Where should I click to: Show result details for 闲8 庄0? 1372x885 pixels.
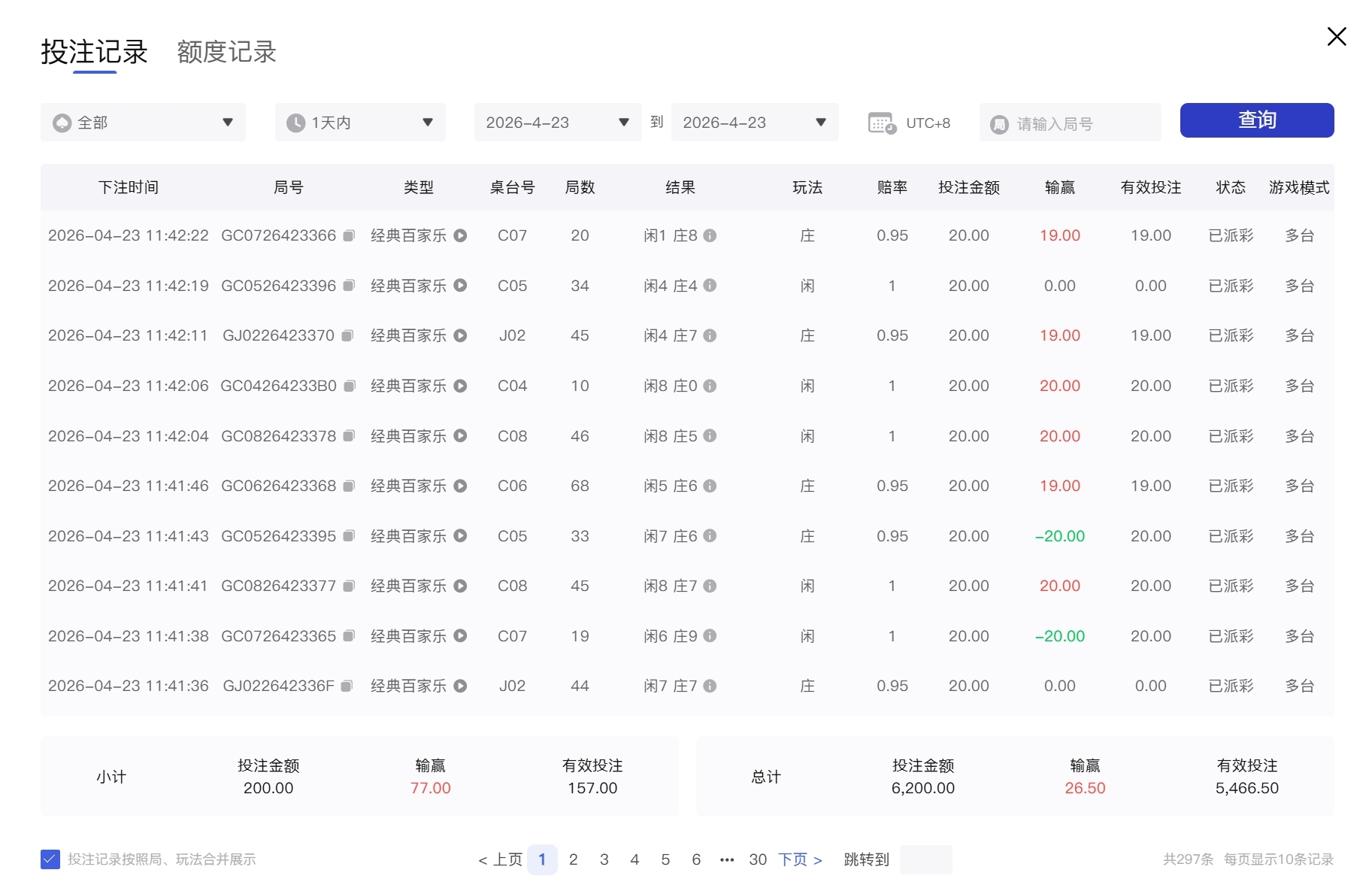[x=710, y=386]
